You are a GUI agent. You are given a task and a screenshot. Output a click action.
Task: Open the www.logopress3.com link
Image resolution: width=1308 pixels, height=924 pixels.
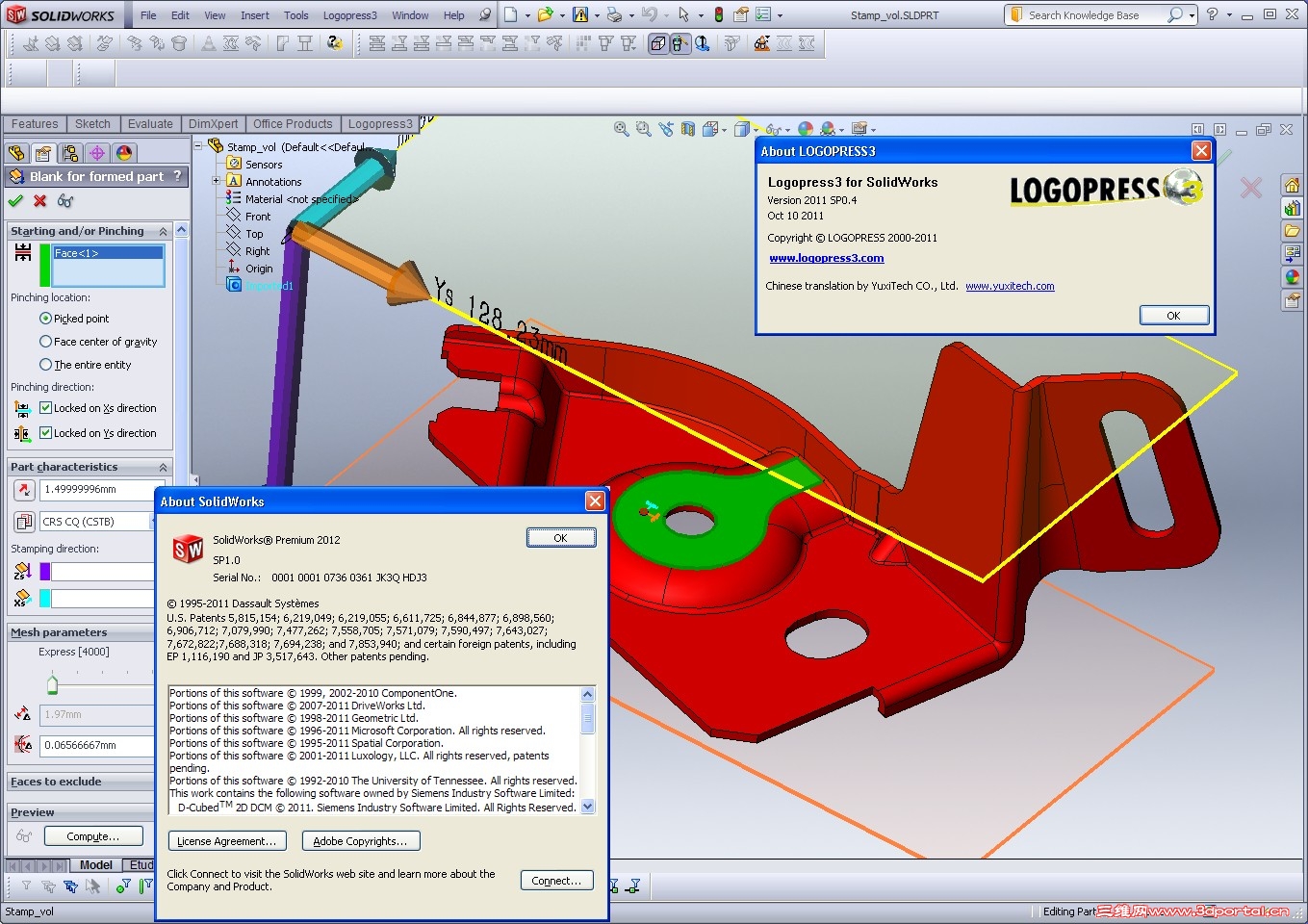827,258
